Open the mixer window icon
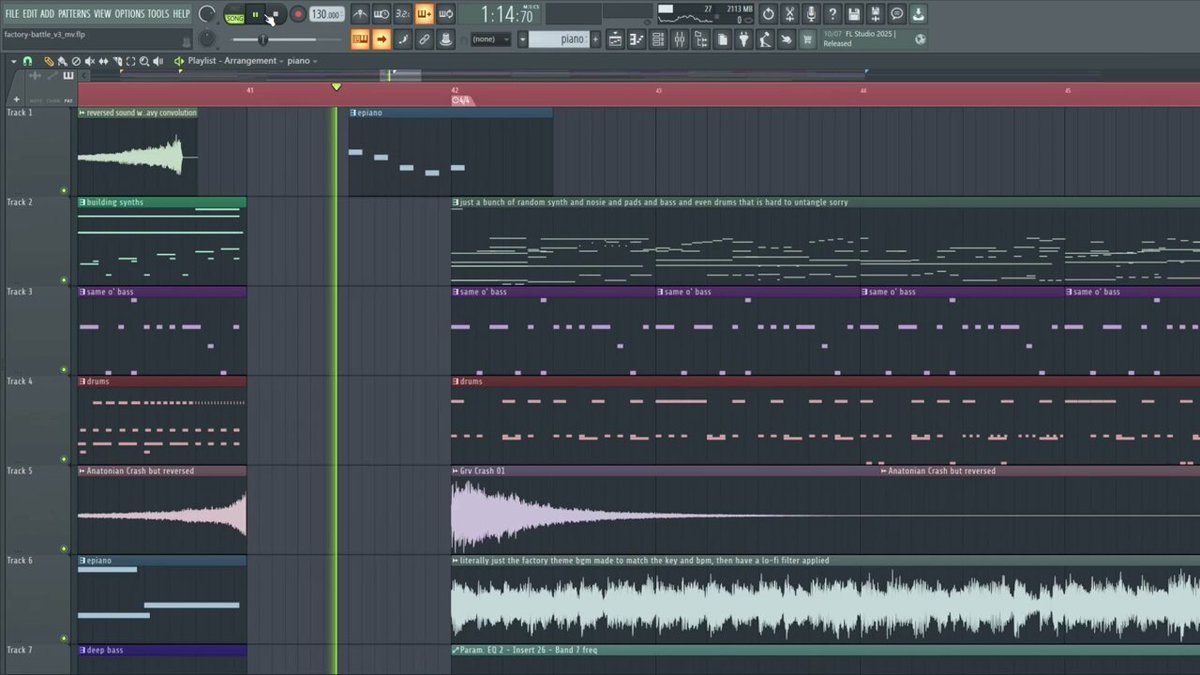1200x675 pixels. 677,40
